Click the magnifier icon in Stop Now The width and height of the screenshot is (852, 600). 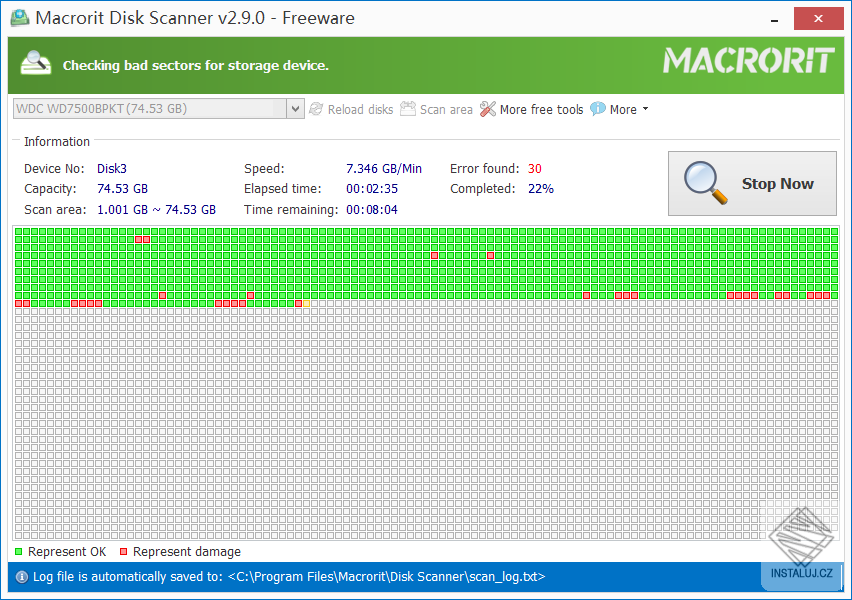tap(705, 183)
